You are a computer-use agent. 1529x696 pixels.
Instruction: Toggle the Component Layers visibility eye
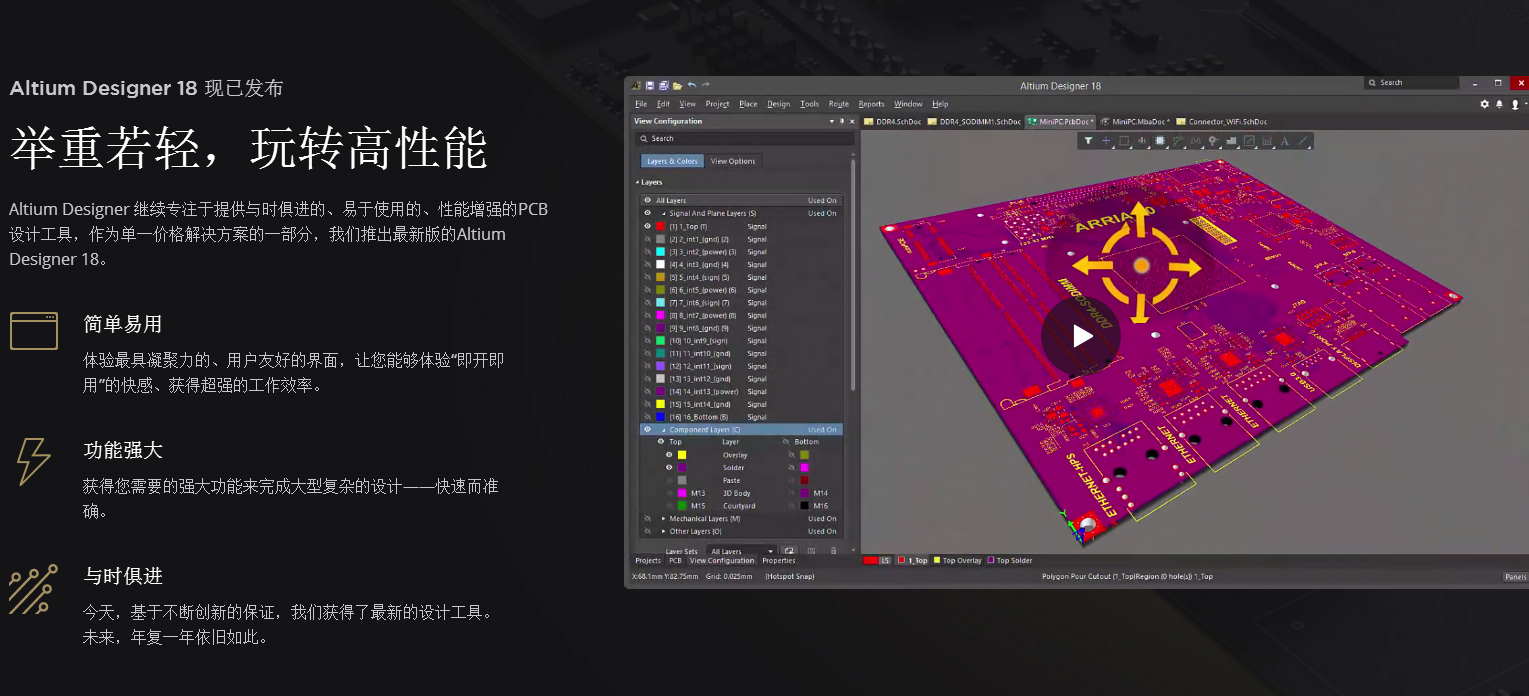point(647,429)
